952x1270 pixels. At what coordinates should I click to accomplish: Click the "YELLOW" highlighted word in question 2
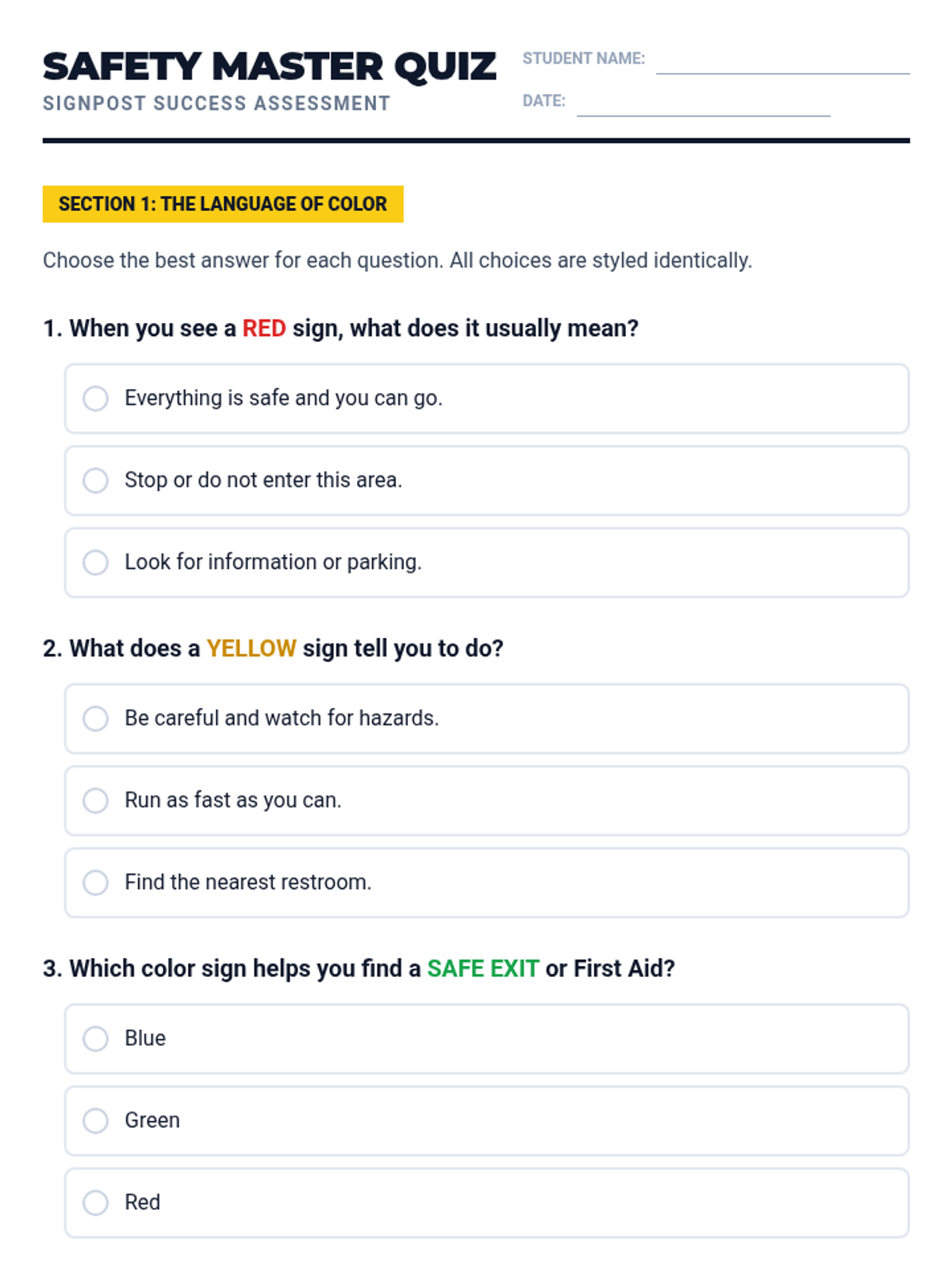tap(251, 648)
